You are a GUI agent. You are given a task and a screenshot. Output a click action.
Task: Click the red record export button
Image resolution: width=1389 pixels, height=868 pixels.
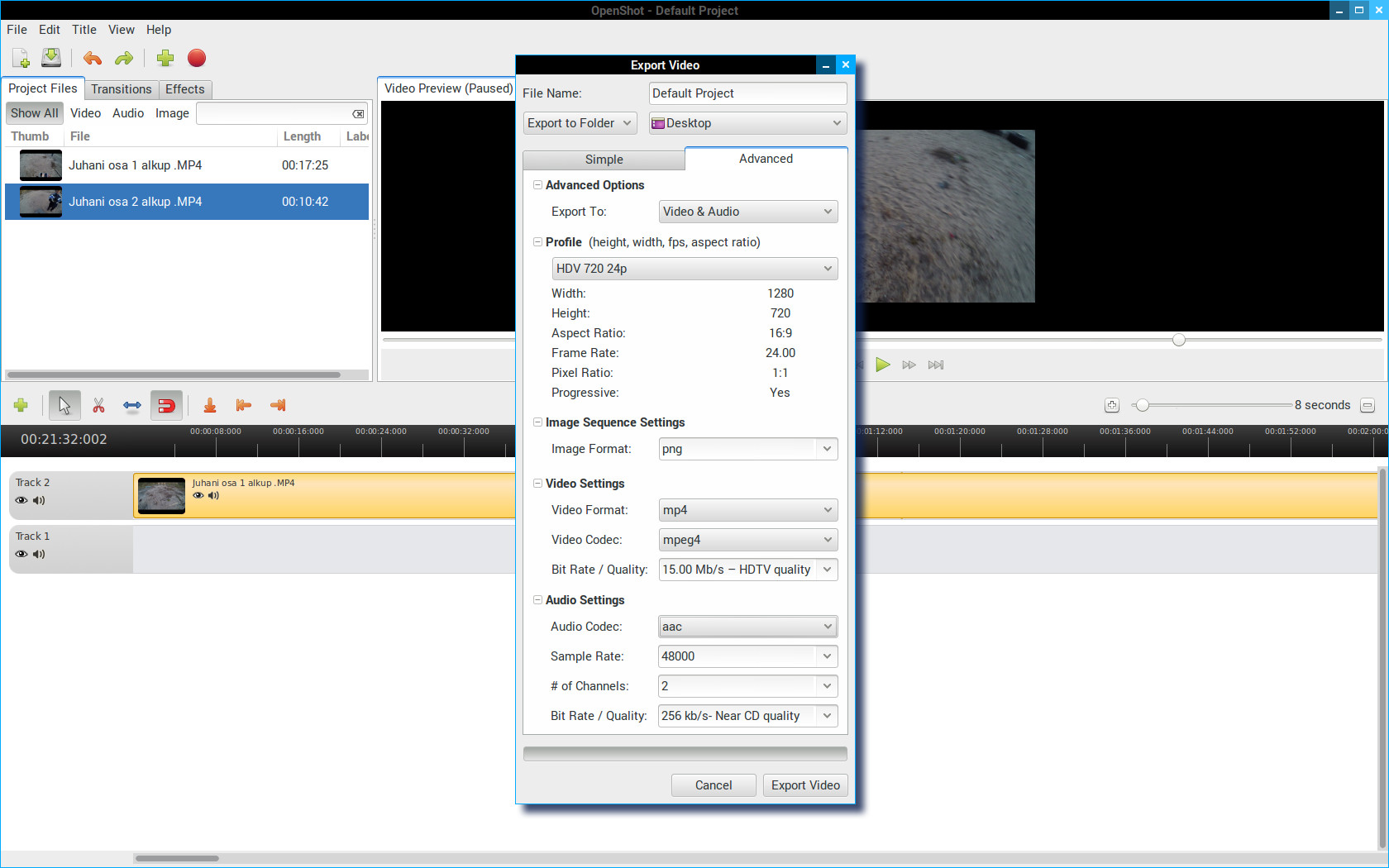(196, 58)
